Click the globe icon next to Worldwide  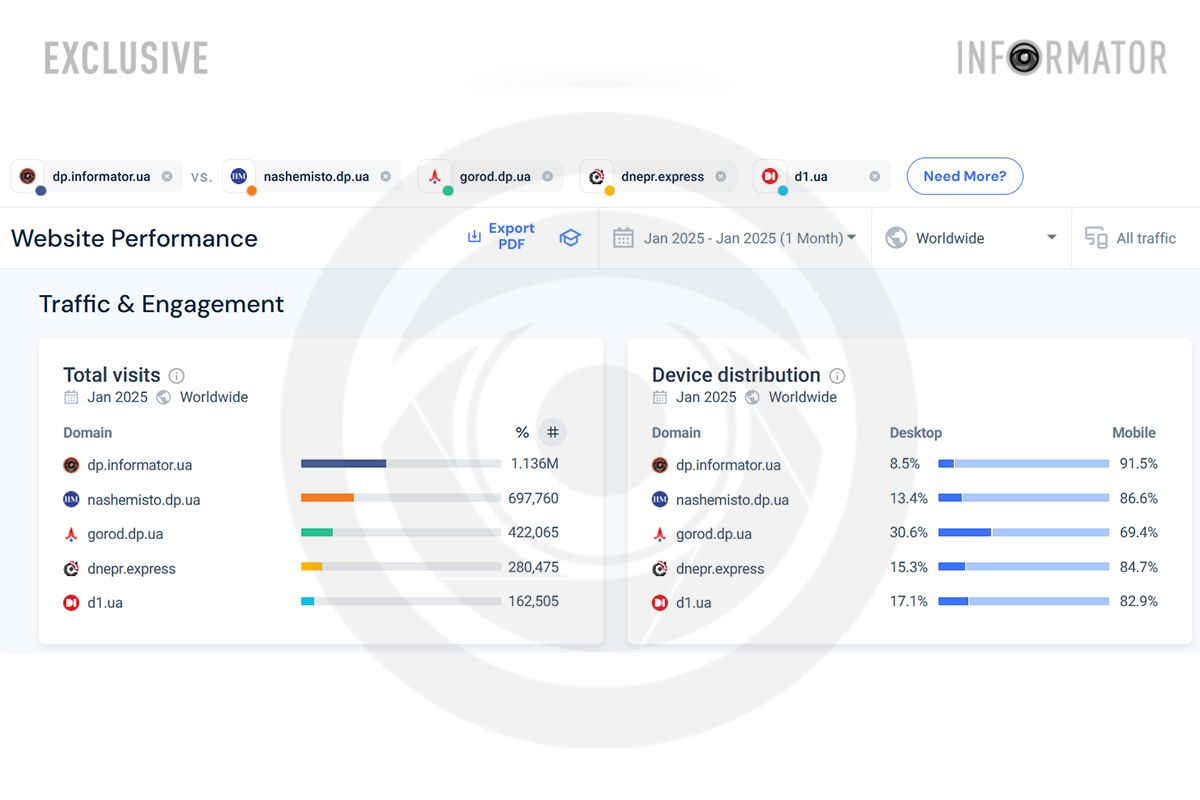point(896,238)
